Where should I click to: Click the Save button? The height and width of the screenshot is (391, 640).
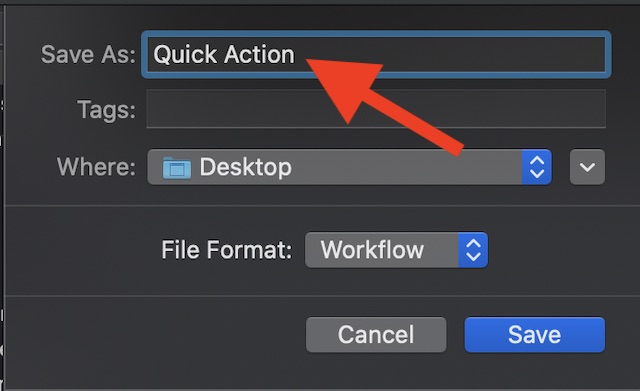click(535, 335)
